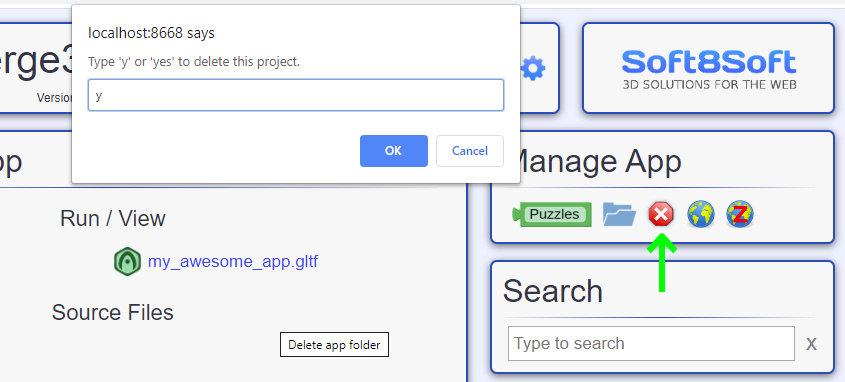Viewport: 845px width, 382px height.
Task: Open the Puzzles editor
Action: click(x=551, y=214)
